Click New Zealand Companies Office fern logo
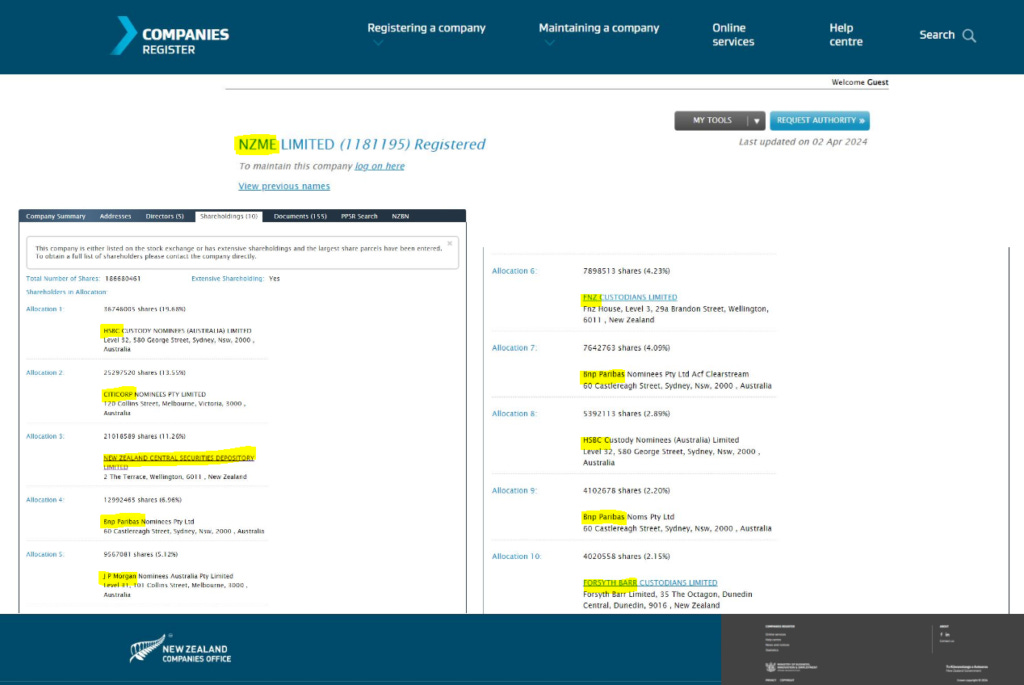The image size is (1024, 685). [146, 648]
